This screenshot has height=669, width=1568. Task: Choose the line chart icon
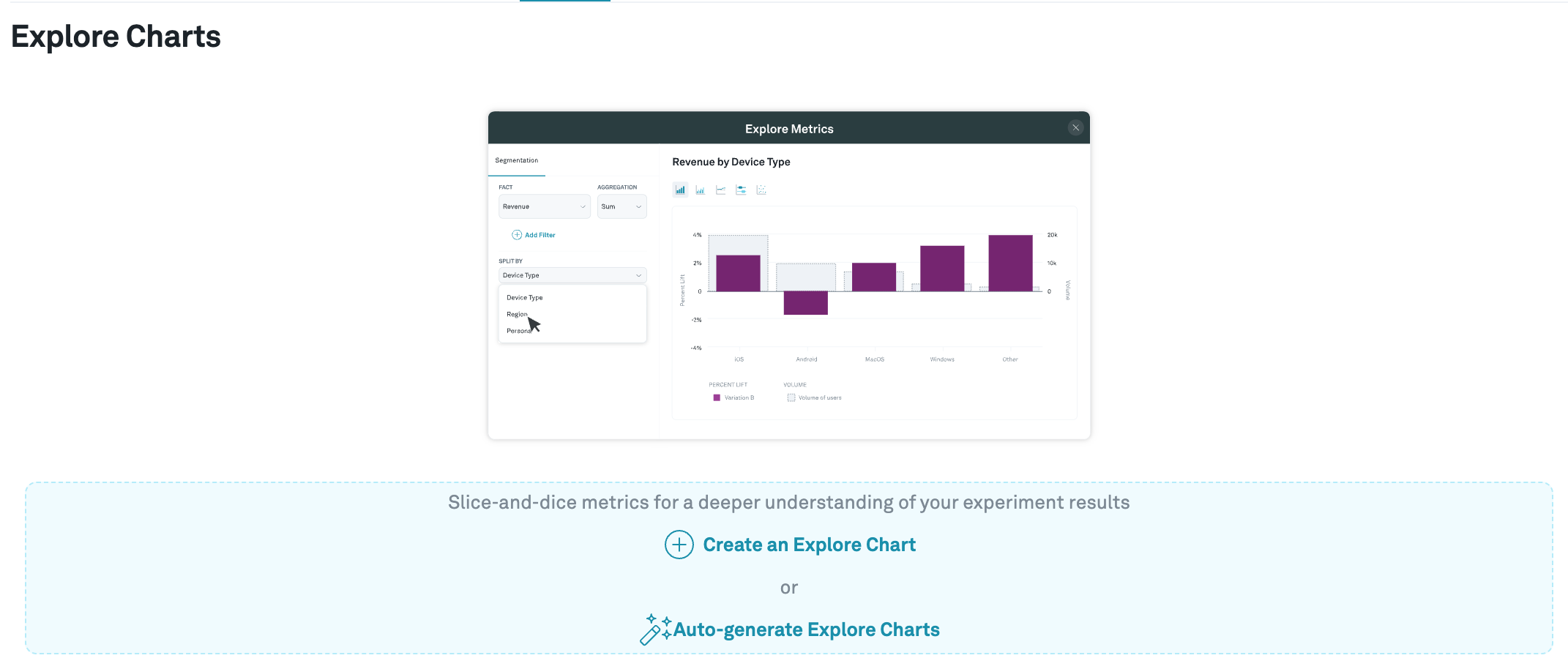point(721,190)
